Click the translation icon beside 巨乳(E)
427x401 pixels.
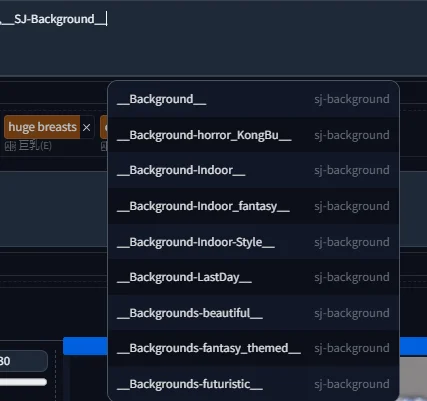[10, 146]
